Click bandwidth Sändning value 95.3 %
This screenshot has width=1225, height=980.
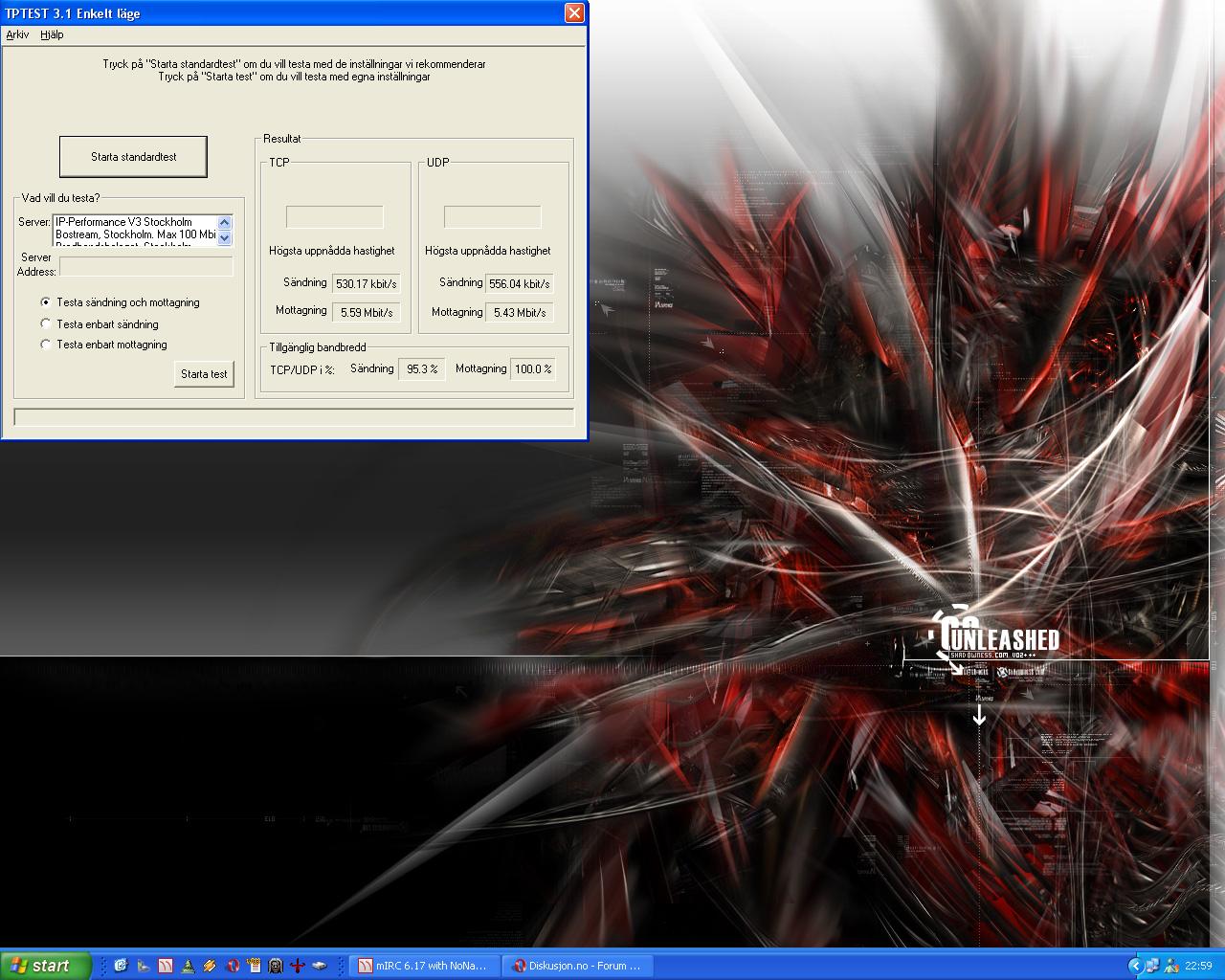(x=422, y=369)
